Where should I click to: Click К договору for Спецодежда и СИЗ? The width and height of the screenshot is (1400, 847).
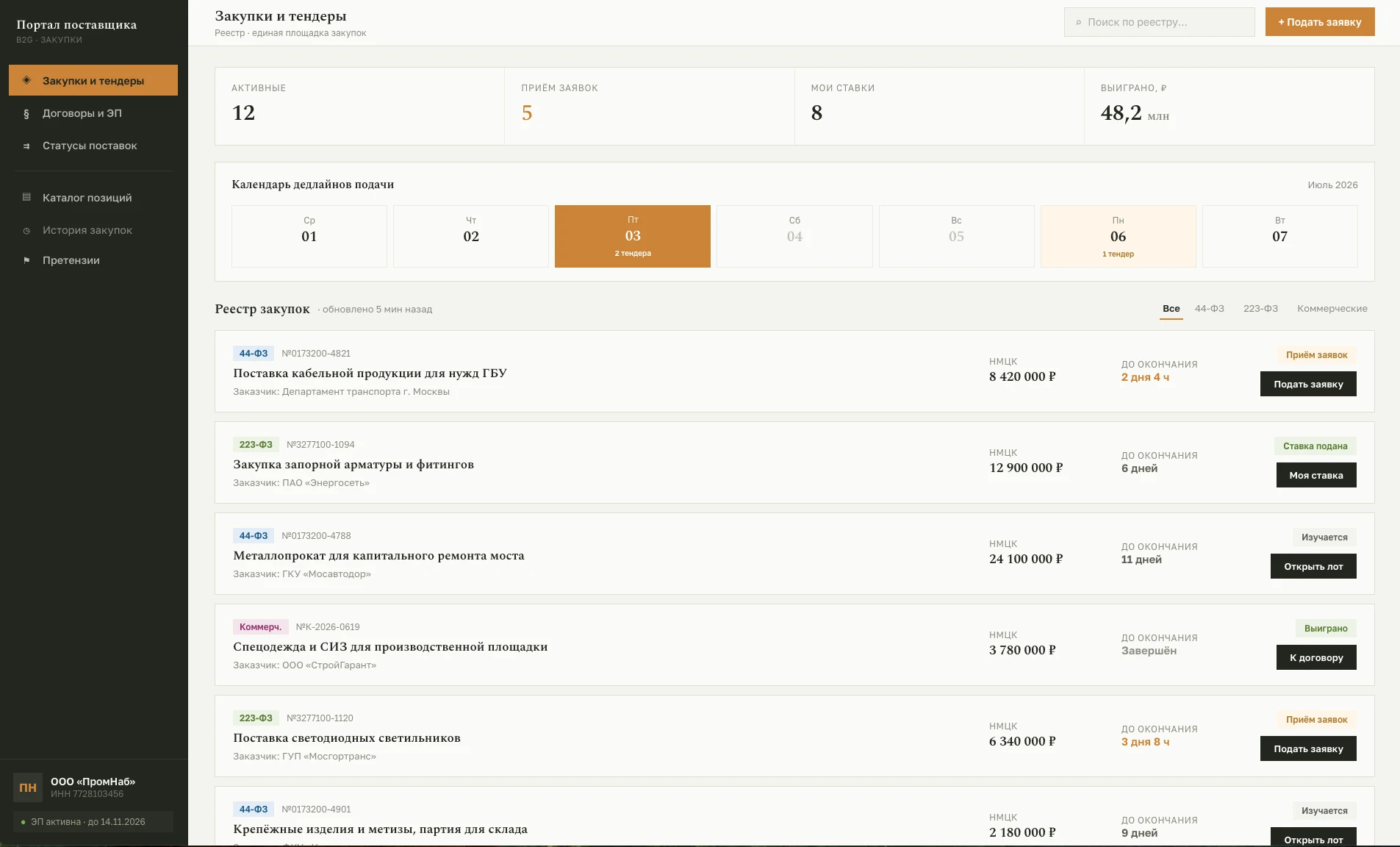1316,657
